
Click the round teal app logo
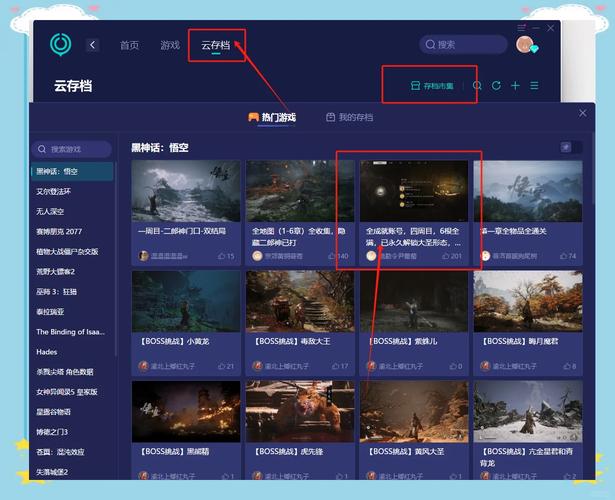[60, 44]
